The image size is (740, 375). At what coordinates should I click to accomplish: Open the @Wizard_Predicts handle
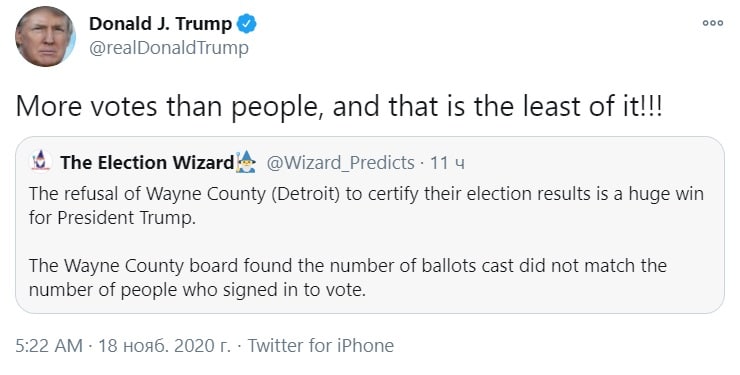340,163
